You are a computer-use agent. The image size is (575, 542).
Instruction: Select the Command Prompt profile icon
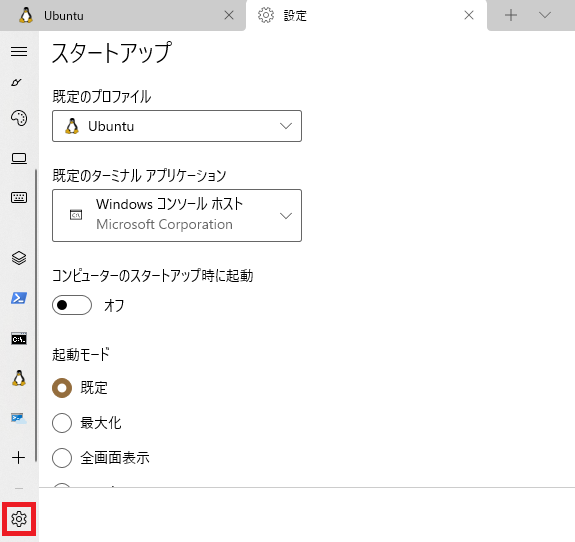[x=19, y=339]
